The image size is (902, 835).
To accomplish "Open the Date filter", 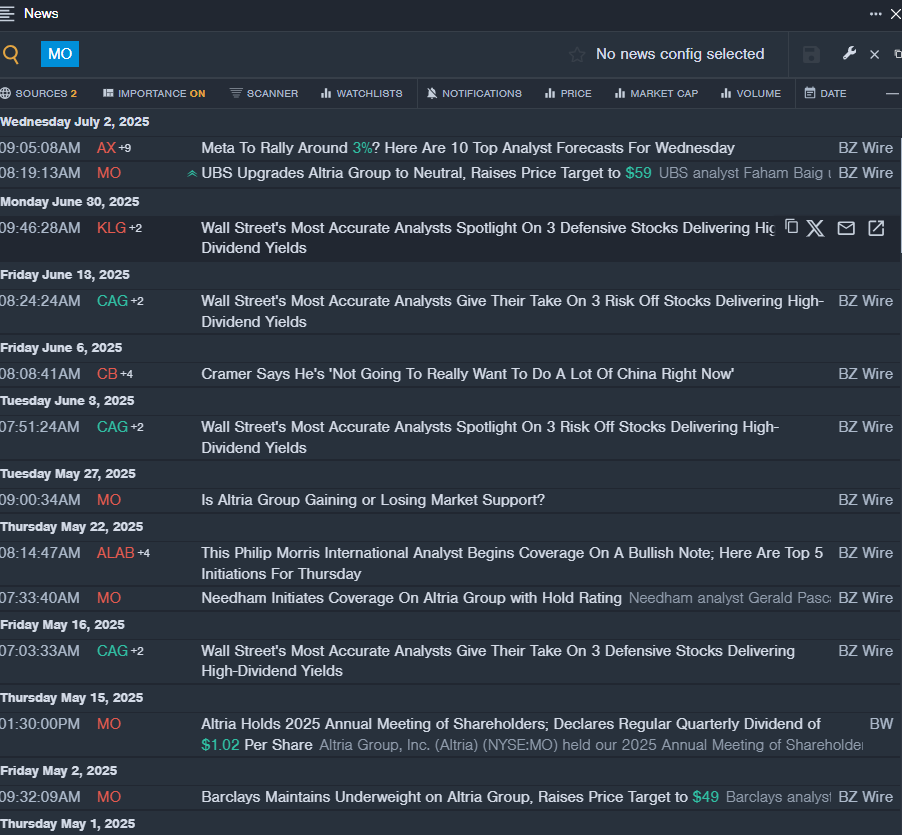I will pos(825,94).
